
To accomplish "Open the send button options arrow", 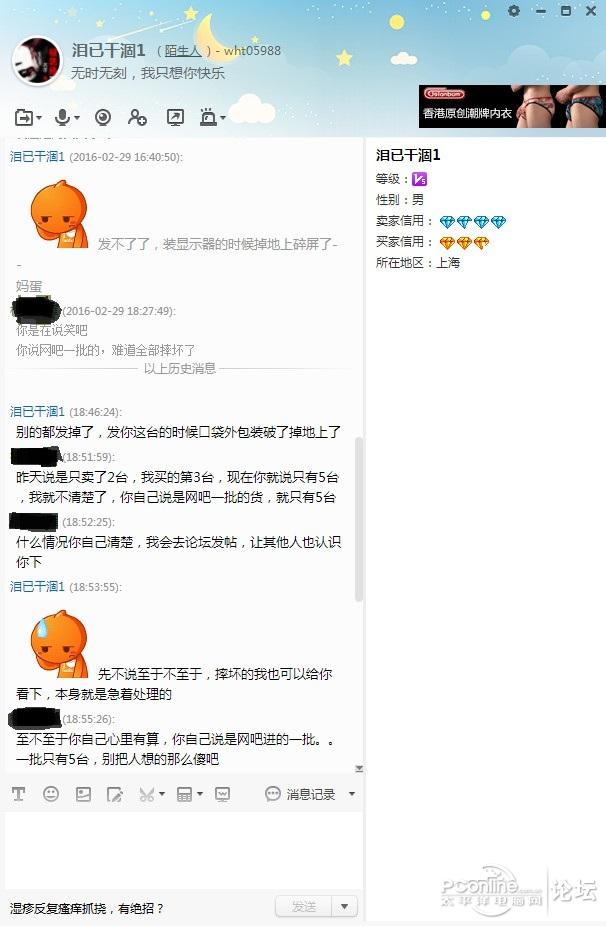I will (x=344, y=906).
